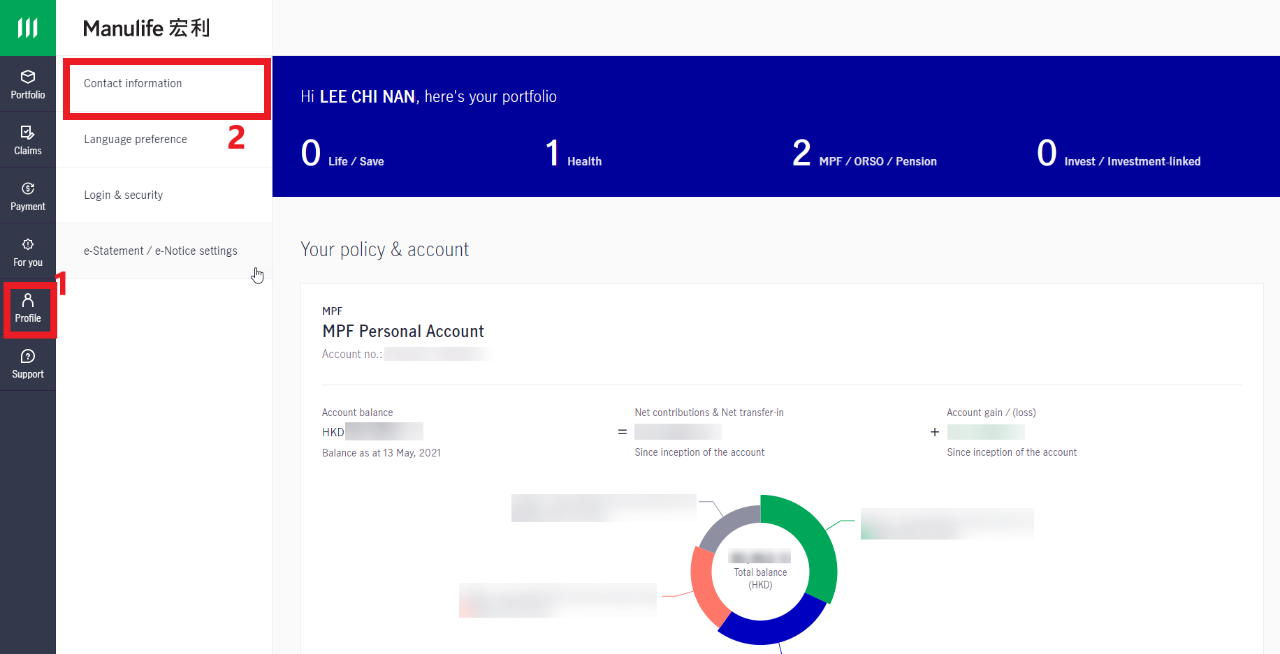View Life / Save policies count
This screenshot has width=1280, height=654.
pos(342,153)
